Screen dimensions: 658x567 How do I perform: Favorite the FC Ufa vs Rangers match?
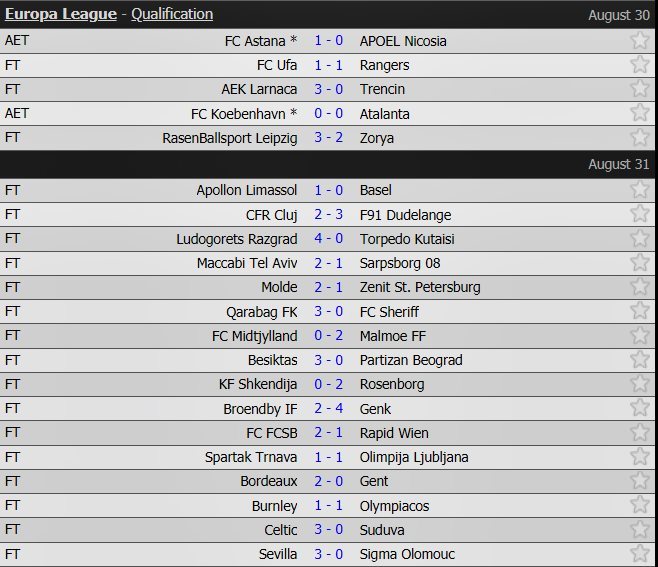pyautogui.click(x=639, y=65)
